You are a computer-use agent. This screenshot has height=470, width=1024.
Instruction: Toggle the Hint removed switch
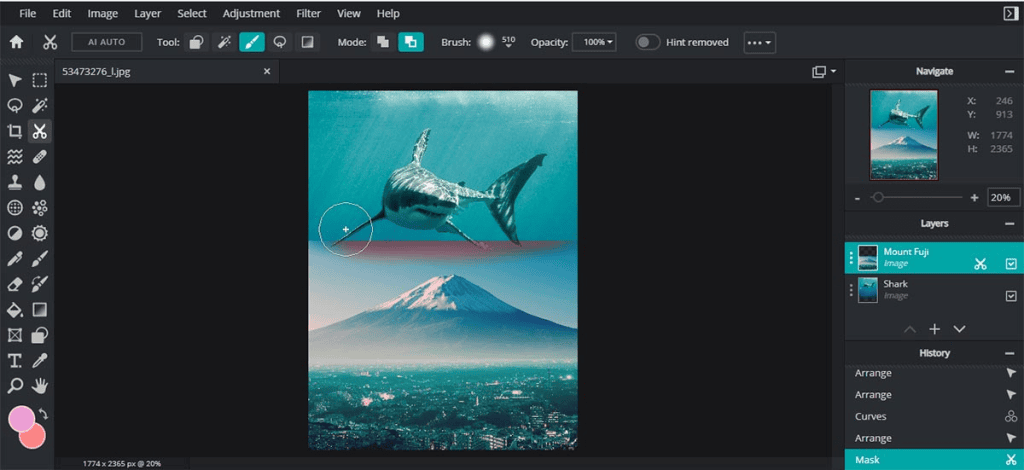coord(648,42)
